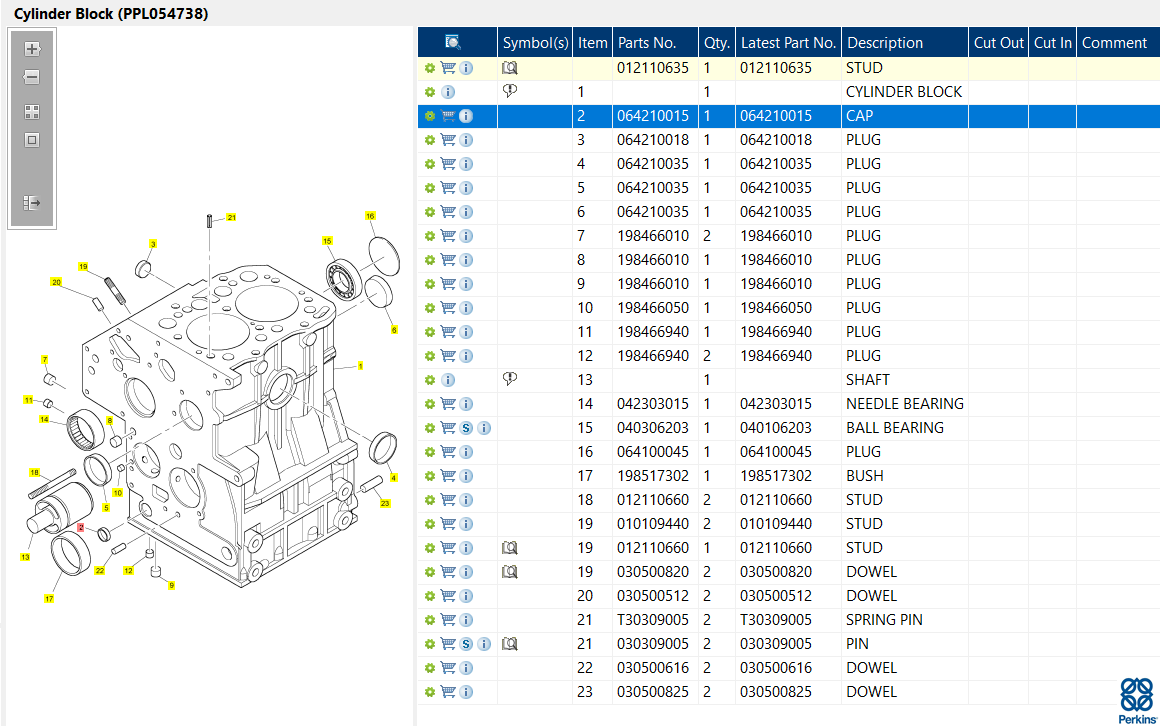Click the Latest Part No. column header
The image size is (1160, 726).
[788, 42]
